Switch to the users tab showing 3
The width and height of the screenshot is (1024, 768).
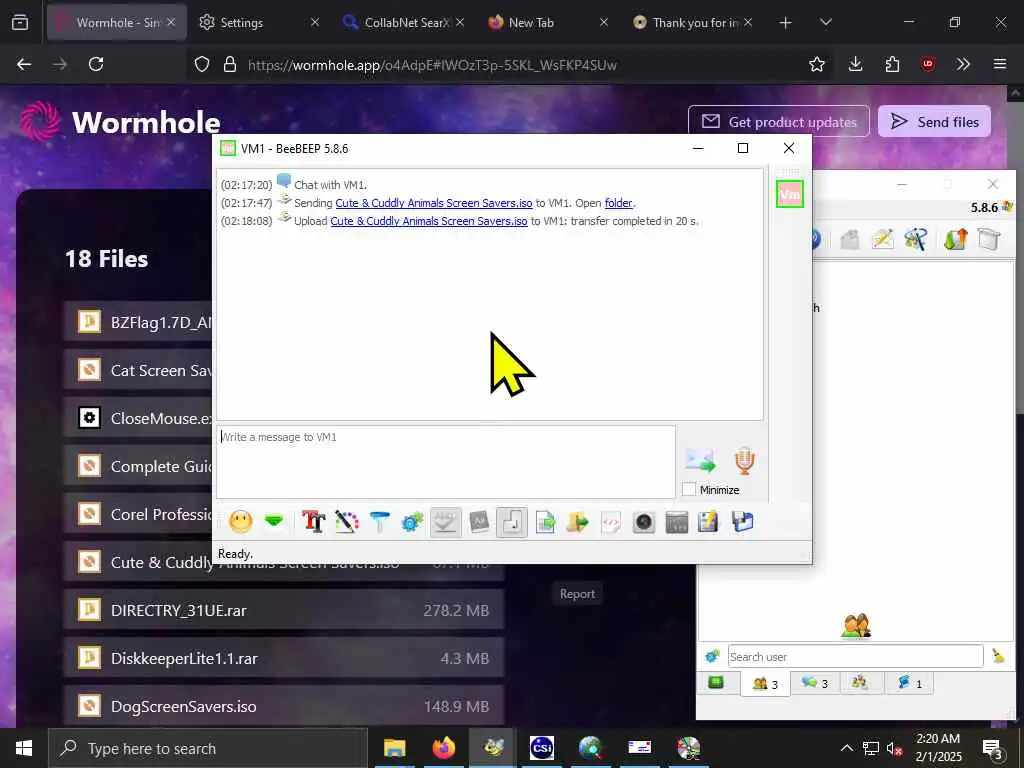(765, 684)
